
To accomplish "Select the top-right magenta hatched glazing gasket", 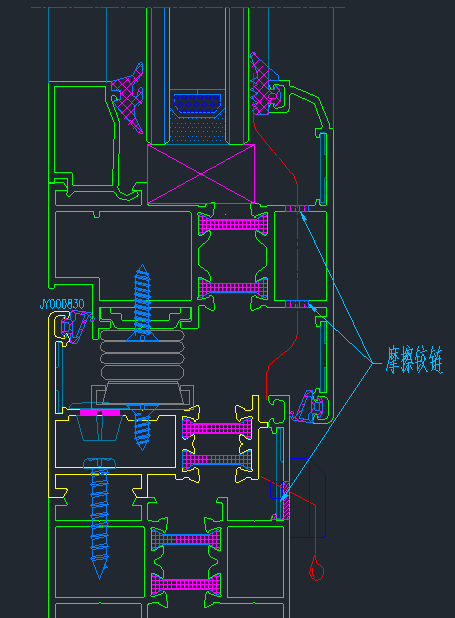I will (265, 84).
